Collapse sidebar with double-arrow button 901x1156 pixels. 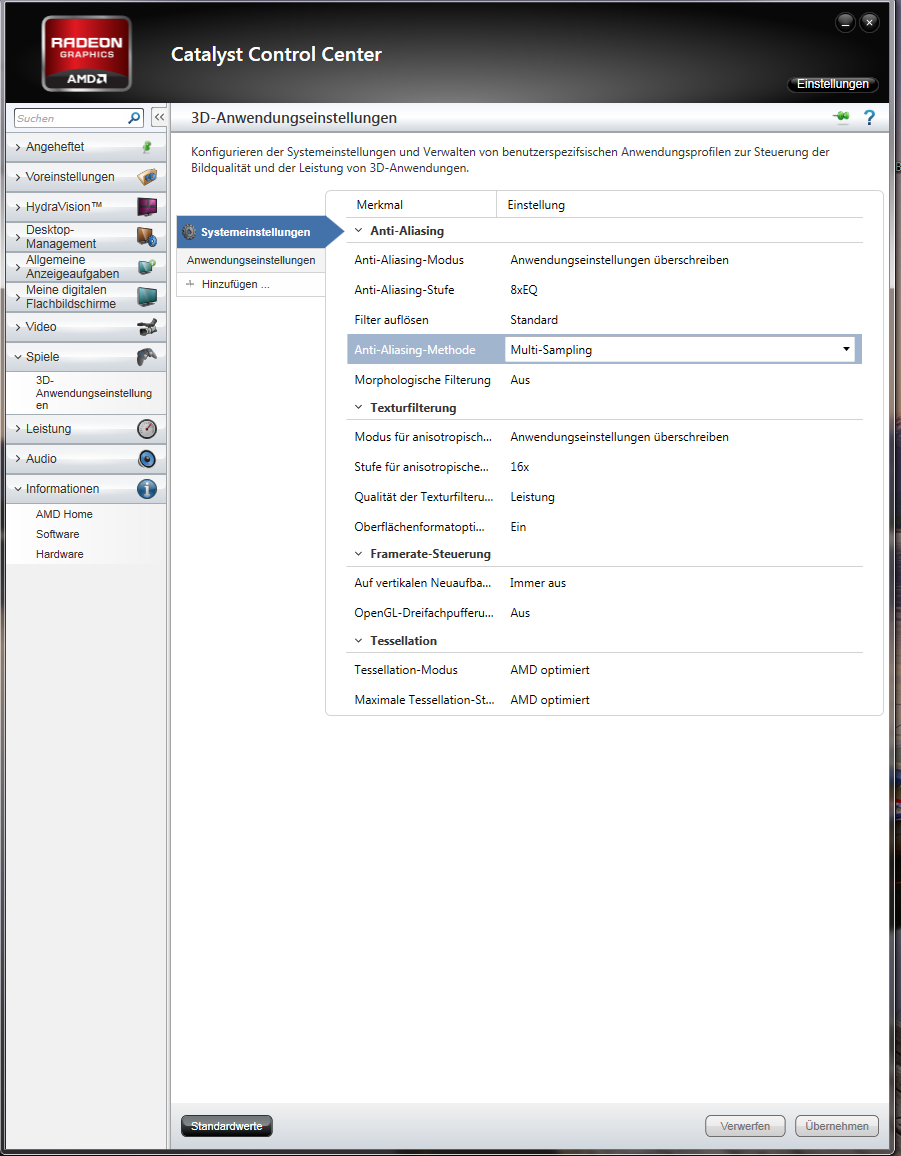[x=159, y=117]
